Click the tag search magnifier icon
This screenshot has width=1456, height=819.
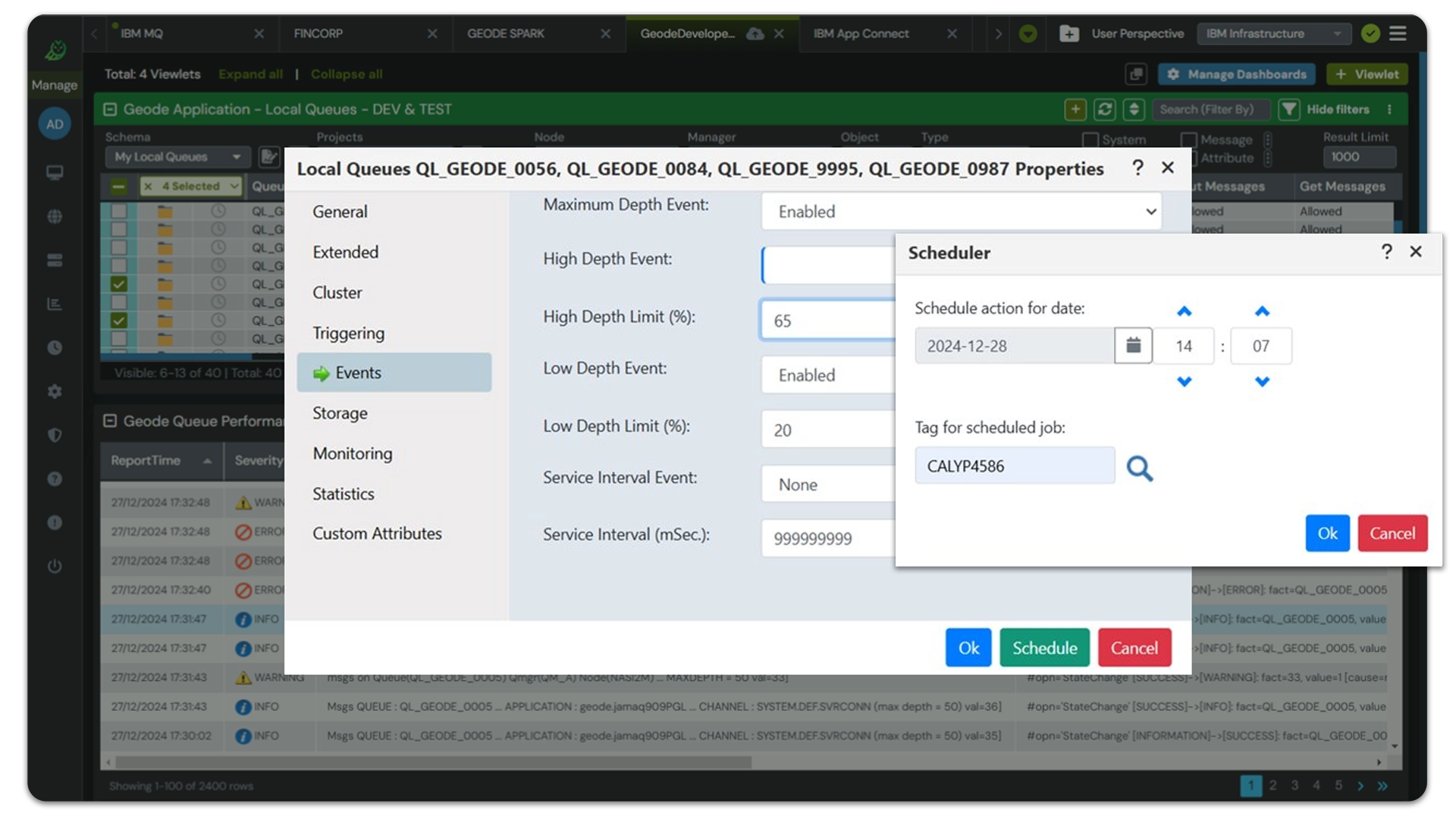pyautogui.click(x=1139, y=468)
